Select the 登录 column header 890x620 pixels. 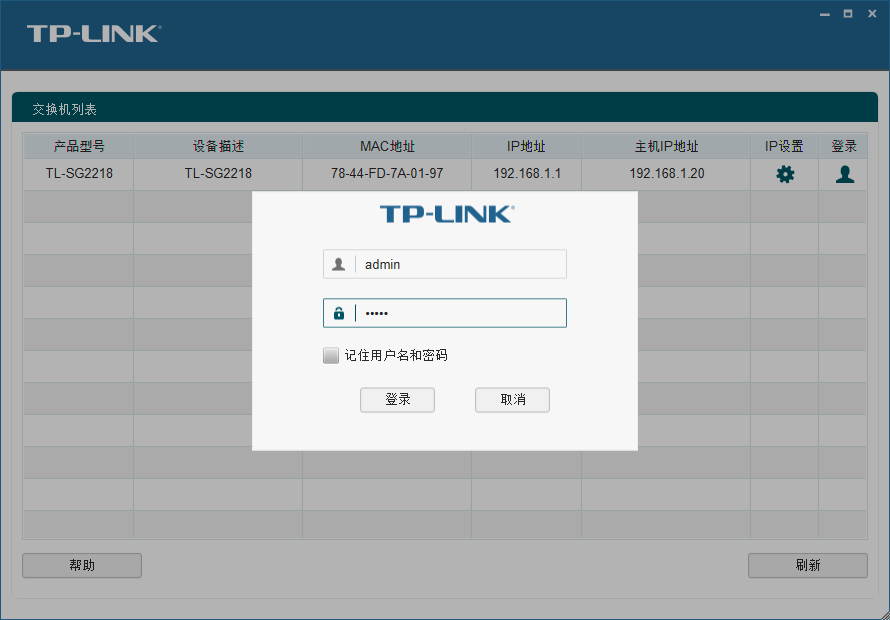click(843, 146)
